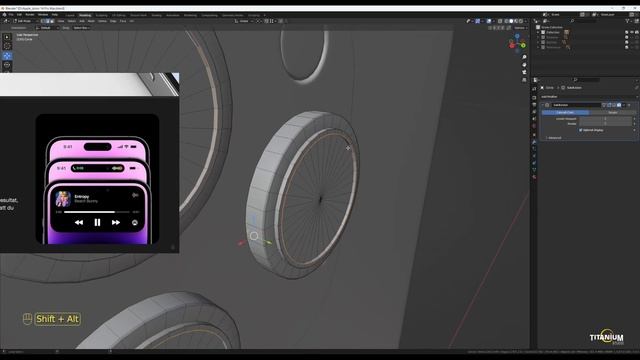This screenshot has height=360, width=640.
Task: Expand the Collection row in the outliner
Action: 538,32
